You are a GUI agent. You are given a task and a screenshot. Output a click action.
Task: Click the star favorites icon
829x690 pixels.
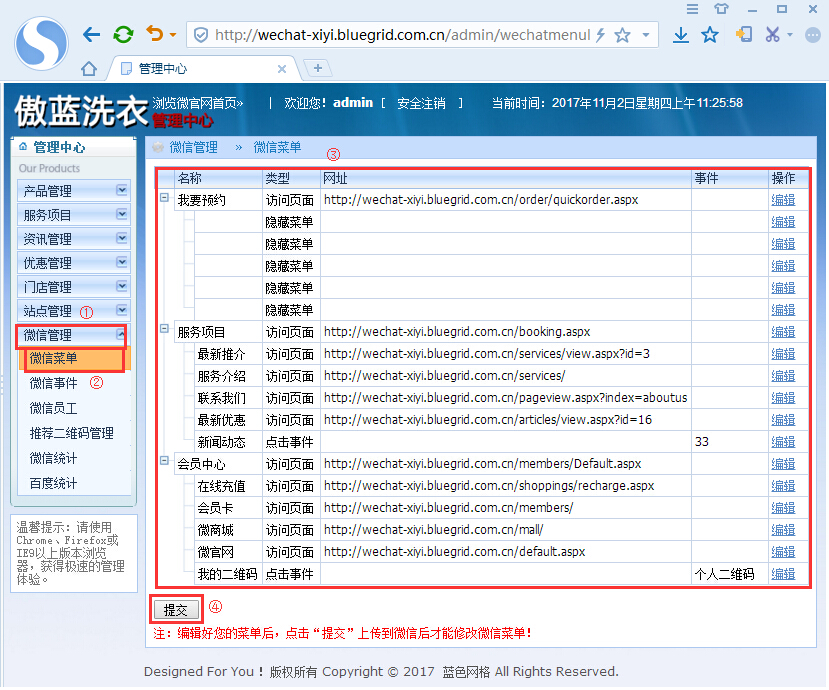[x=711, y=33]
